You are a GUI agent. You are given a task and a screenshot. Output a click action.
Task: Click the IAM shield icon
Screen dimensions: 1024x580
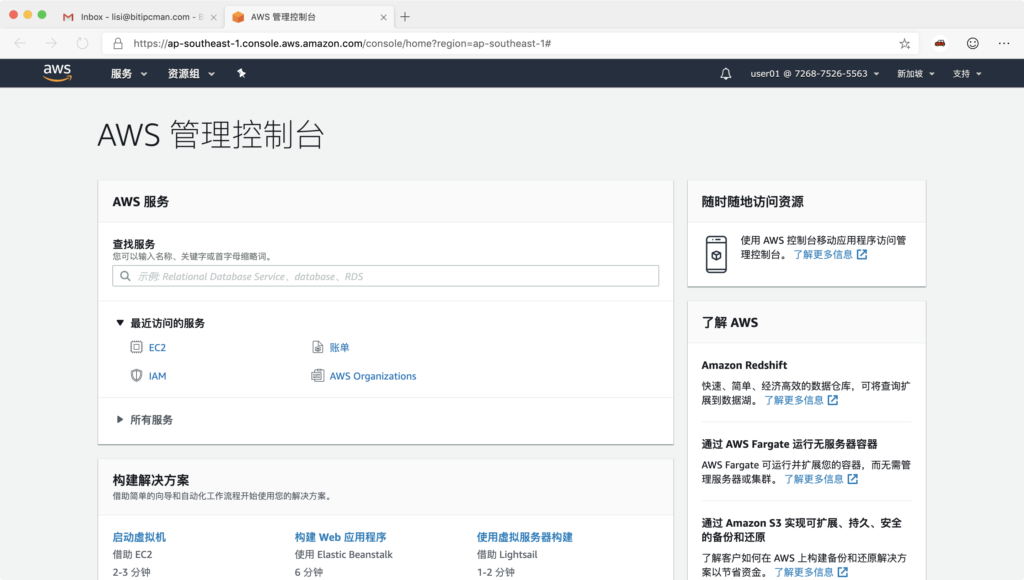(136, 376)
